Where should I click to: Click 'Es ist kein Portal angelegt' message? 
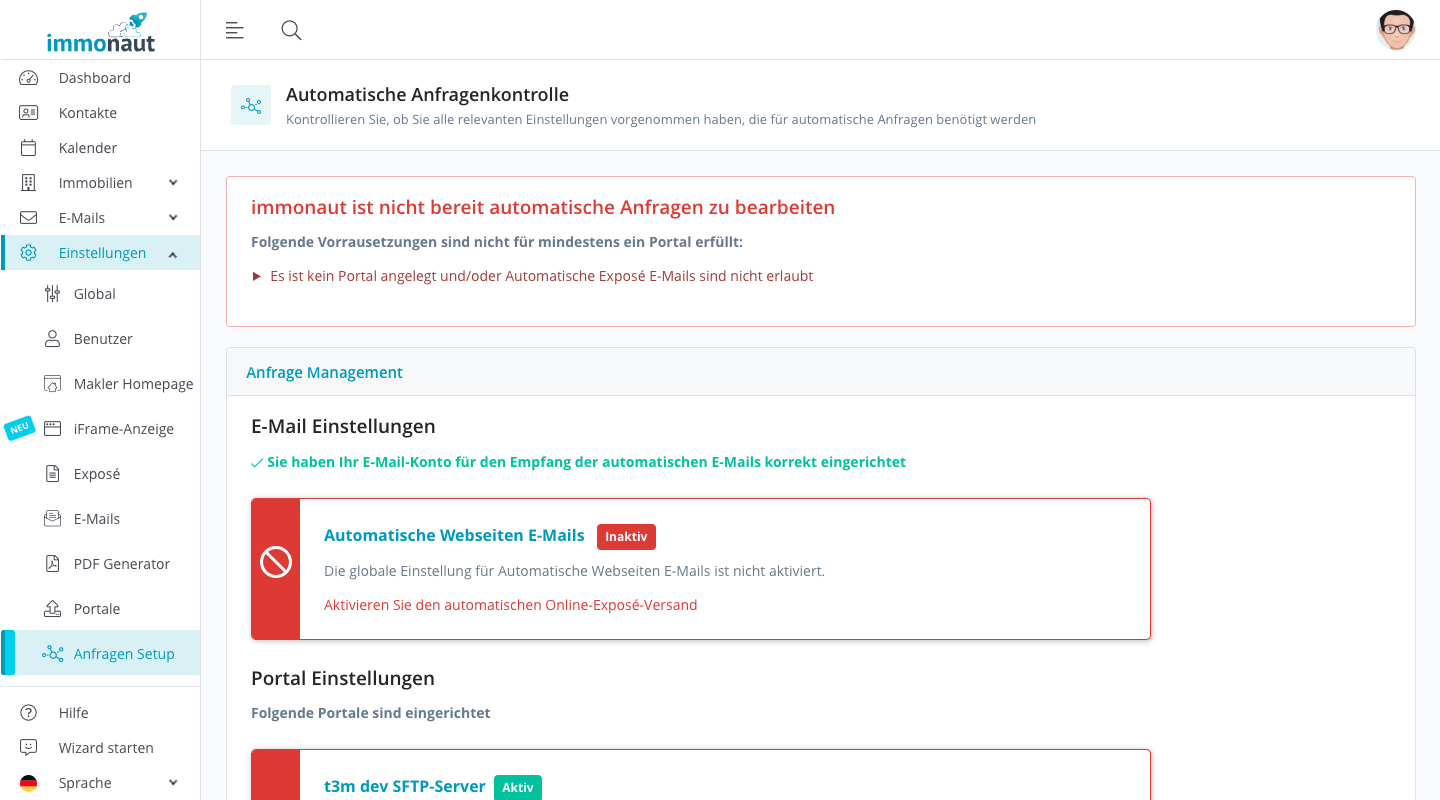coord(541,276)
